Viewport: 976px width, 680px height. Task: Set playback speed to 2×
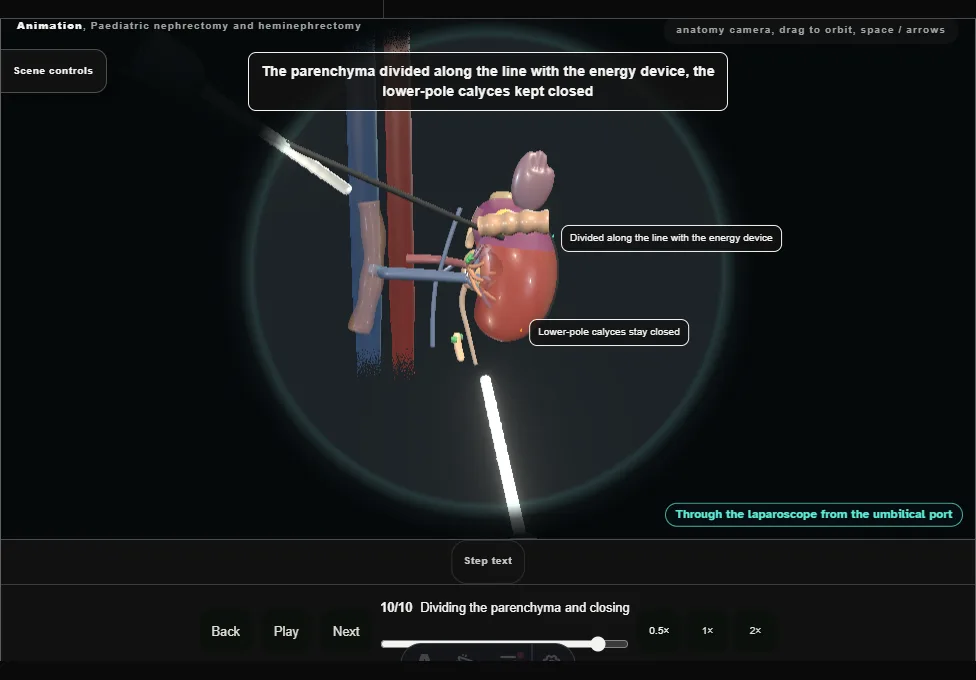(x=755, y=631)
